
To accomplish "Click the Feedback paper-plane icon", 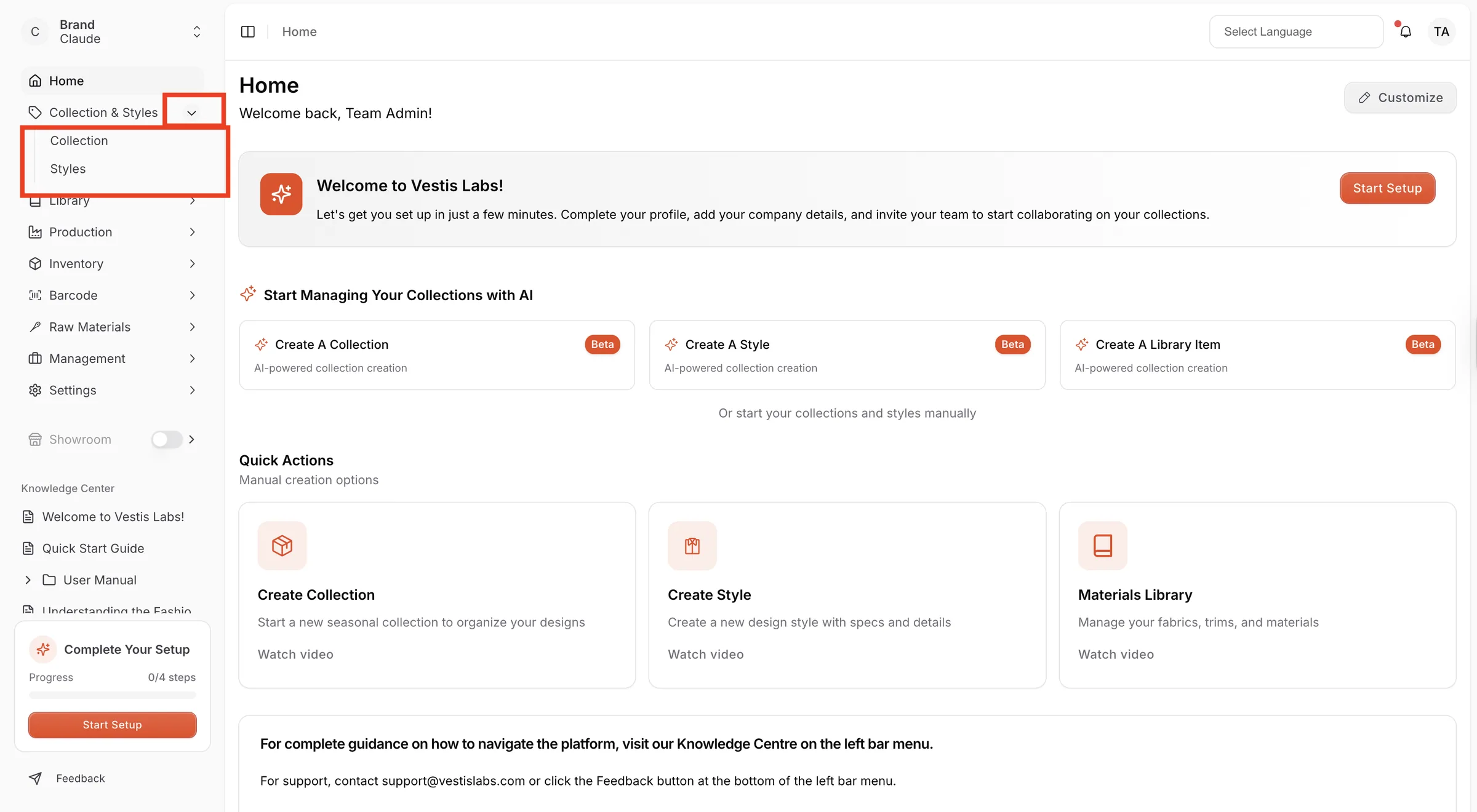I will coord(35,778).
